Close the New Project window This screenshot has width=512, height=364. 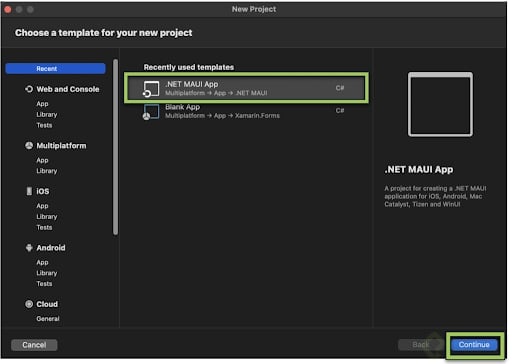click(x=8, y=9)
